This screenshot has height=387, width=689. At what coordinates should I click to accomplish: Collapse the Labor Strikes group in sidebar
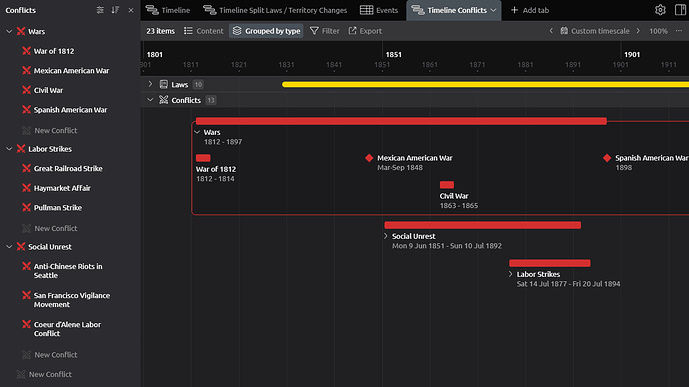(9, 149)
